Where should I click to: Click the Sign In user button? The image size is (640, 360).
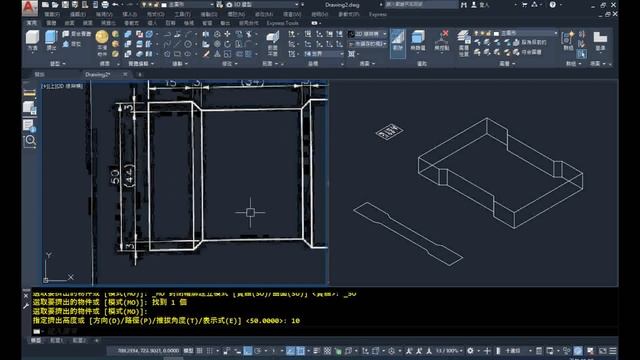point(481,4)
